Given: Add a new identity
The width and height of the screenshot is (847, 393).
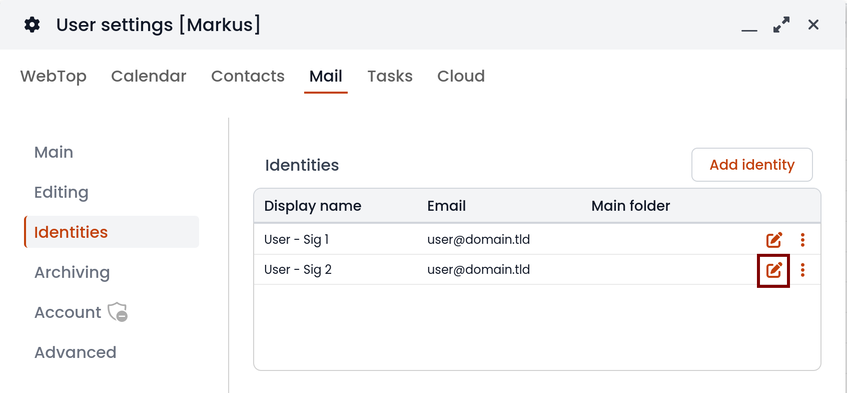Looking at the screenshot, I should pyautogui.click(x=752, y=165).
